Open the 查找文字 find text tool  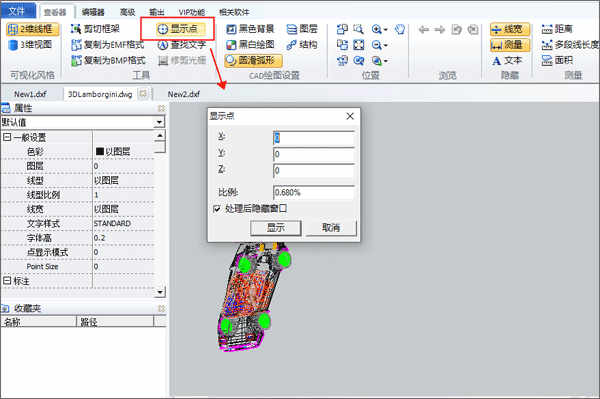click(x=182, y=45)
